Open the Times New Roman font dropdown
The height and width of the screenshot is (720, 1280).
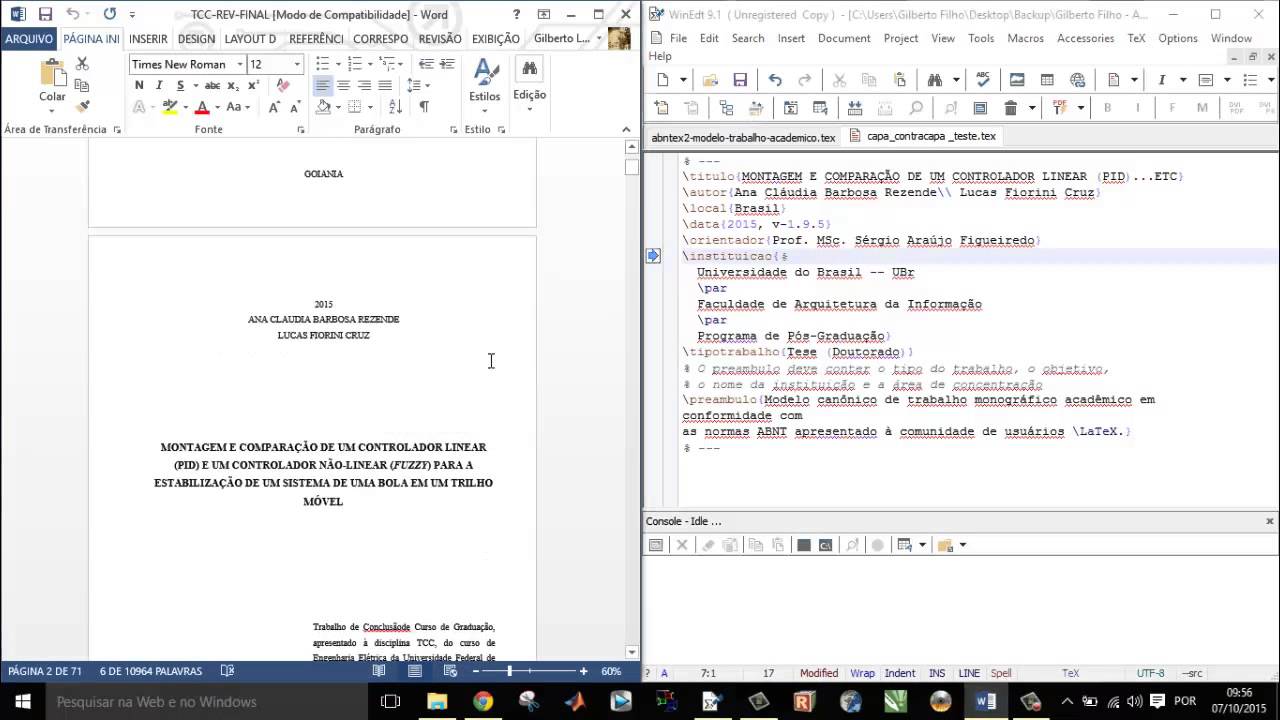pos(240,64)
